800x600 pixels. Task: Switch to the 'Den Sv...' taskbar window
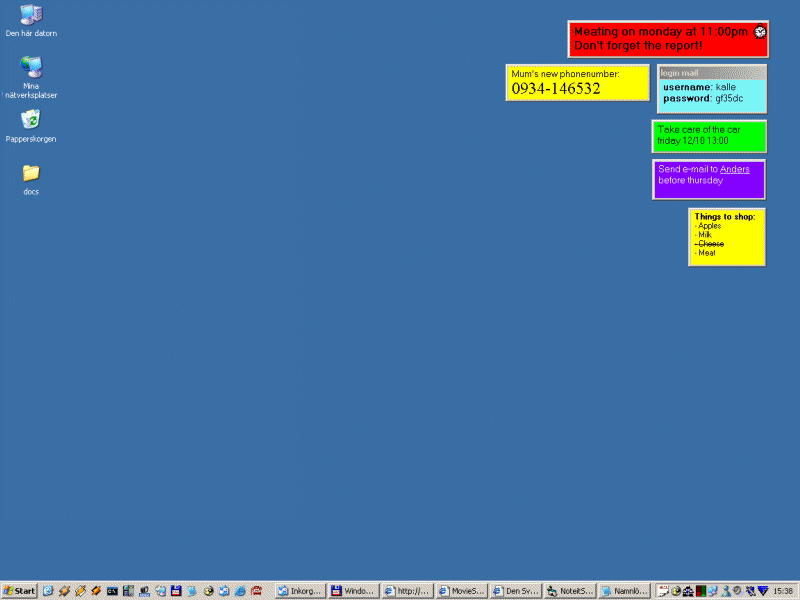click(x=516, y=591)
